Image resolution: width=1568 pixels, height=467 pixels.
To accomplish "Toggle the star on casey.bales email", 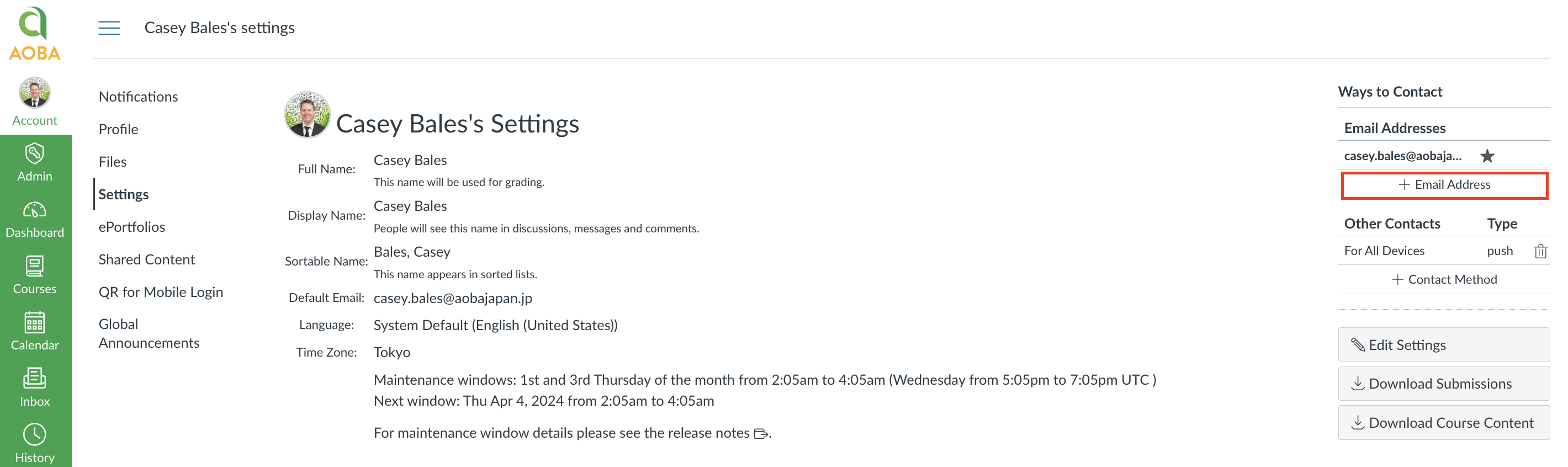I will point(1487,156).
